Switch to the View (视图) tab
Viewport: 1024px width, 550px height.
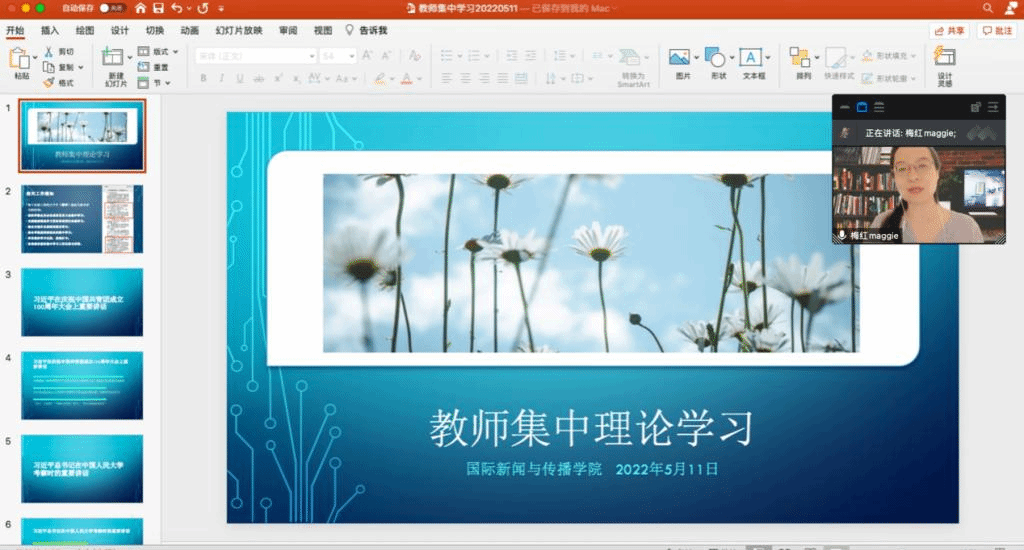[x=323, y=30]
